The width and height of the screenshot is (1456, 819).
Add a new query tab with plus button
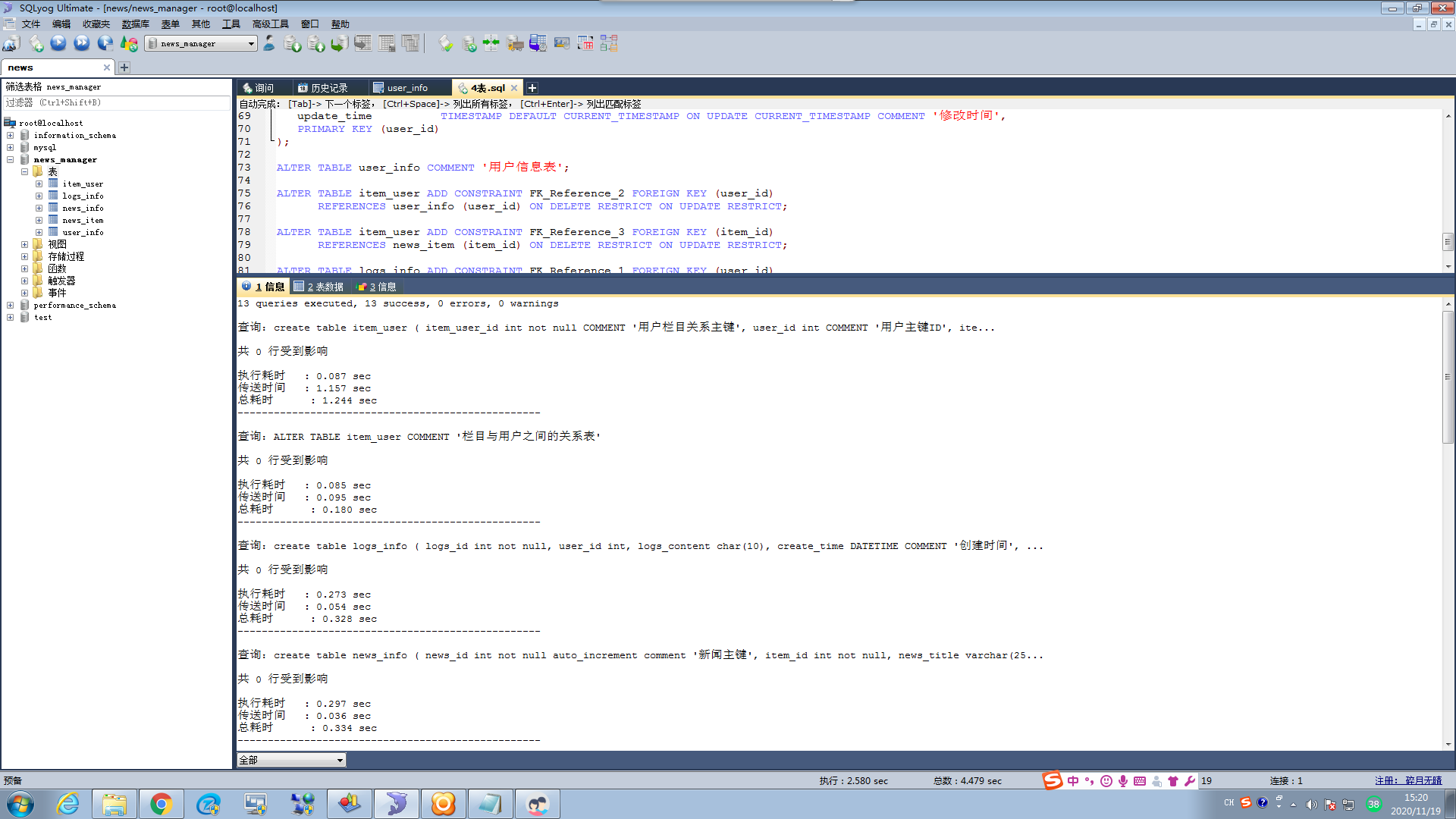point(532,88)
